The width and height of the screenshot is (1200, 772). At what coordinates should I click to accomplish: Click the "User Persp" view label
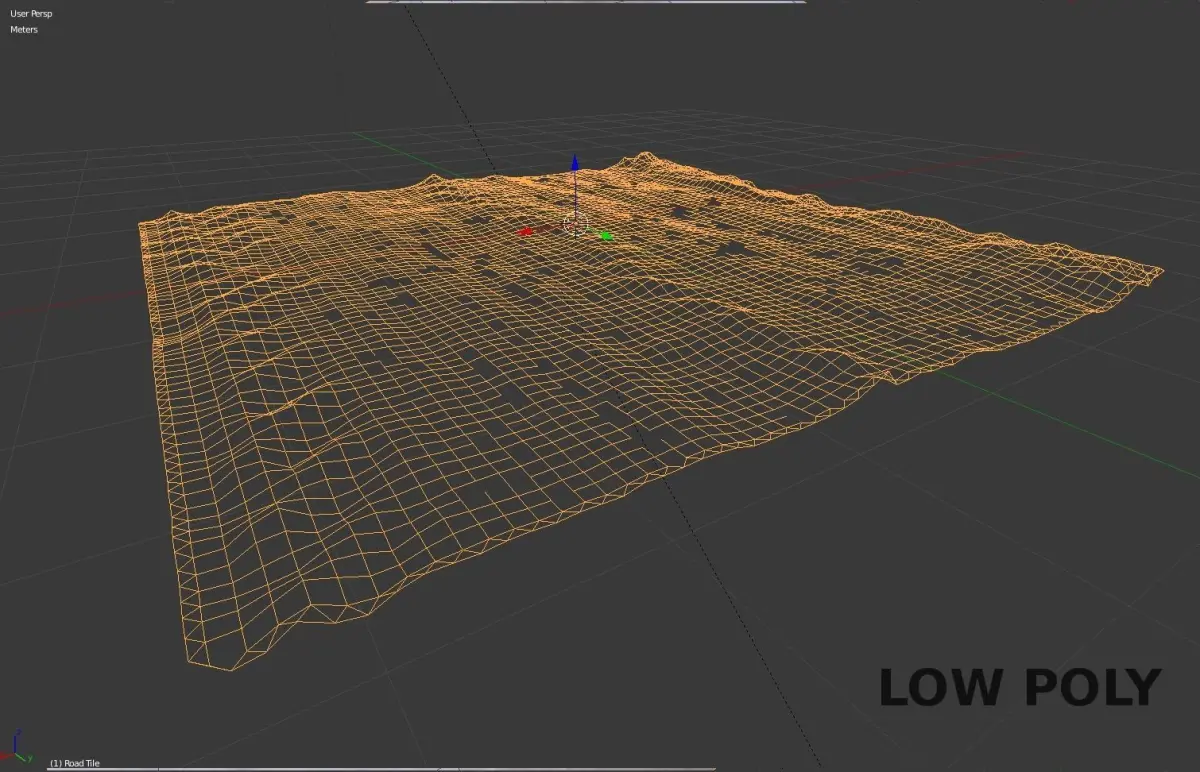coord(32,14)
